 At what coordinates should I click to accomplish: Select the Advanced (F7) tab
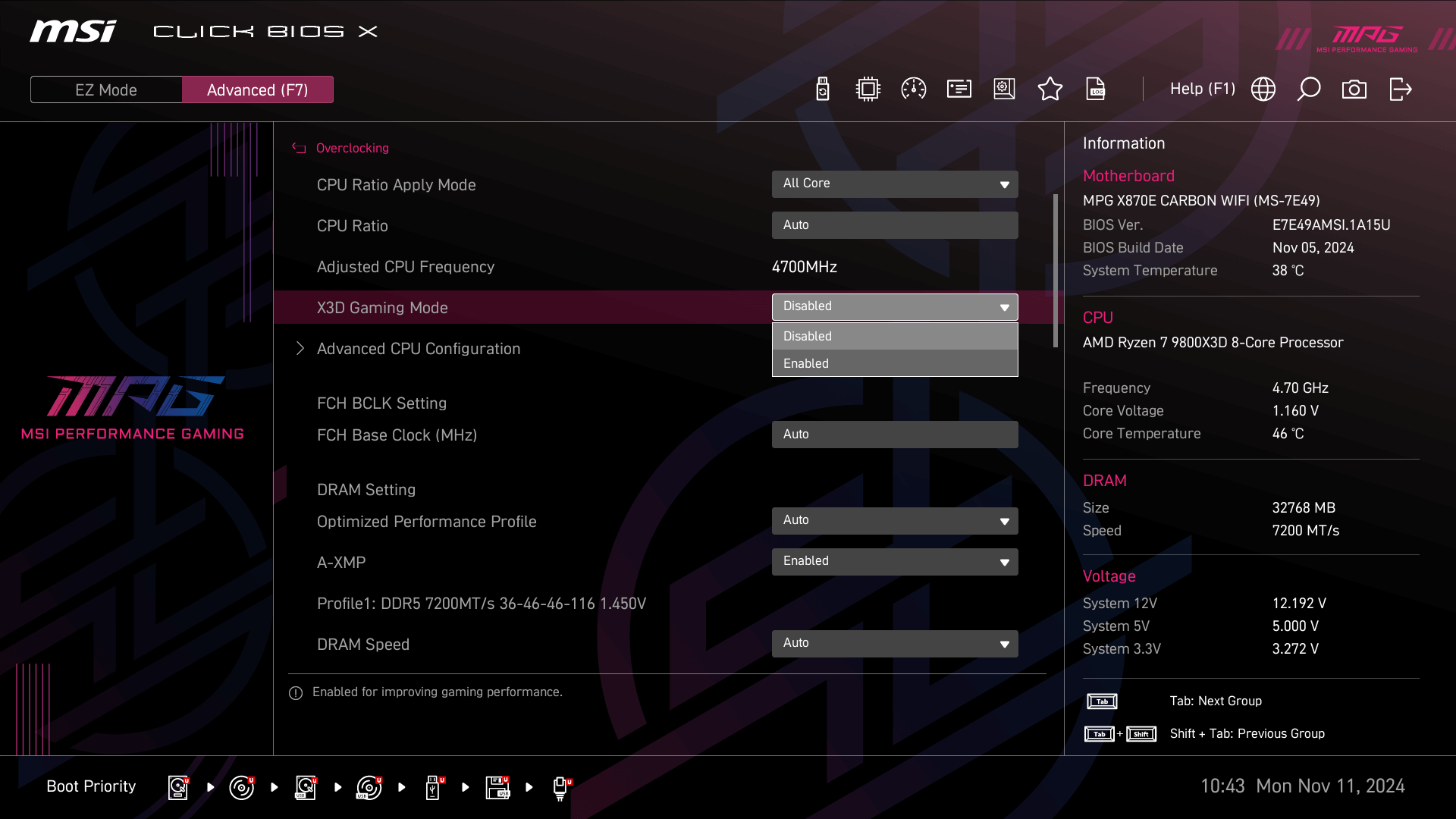[x=258, y=89]
